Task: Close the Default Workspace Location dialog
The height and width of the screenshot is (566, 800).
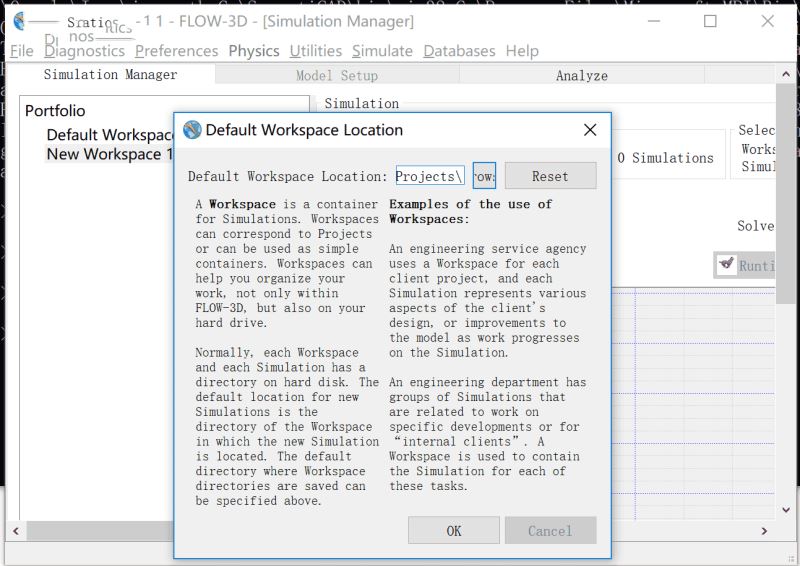Action: pyautogui.click(x=590, y=130)
